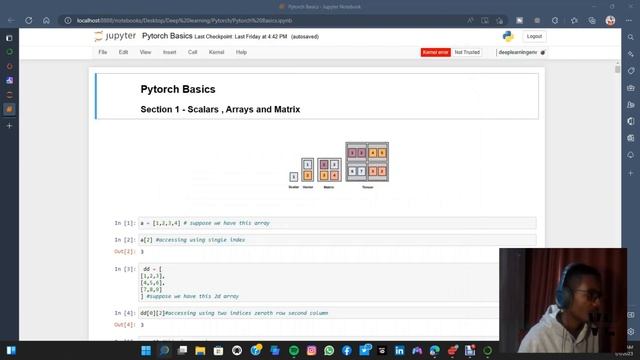This screenshot has width=640, height=360.
Task: Select the active Jupyter tab in sidebar
Action: click(9, 109)
